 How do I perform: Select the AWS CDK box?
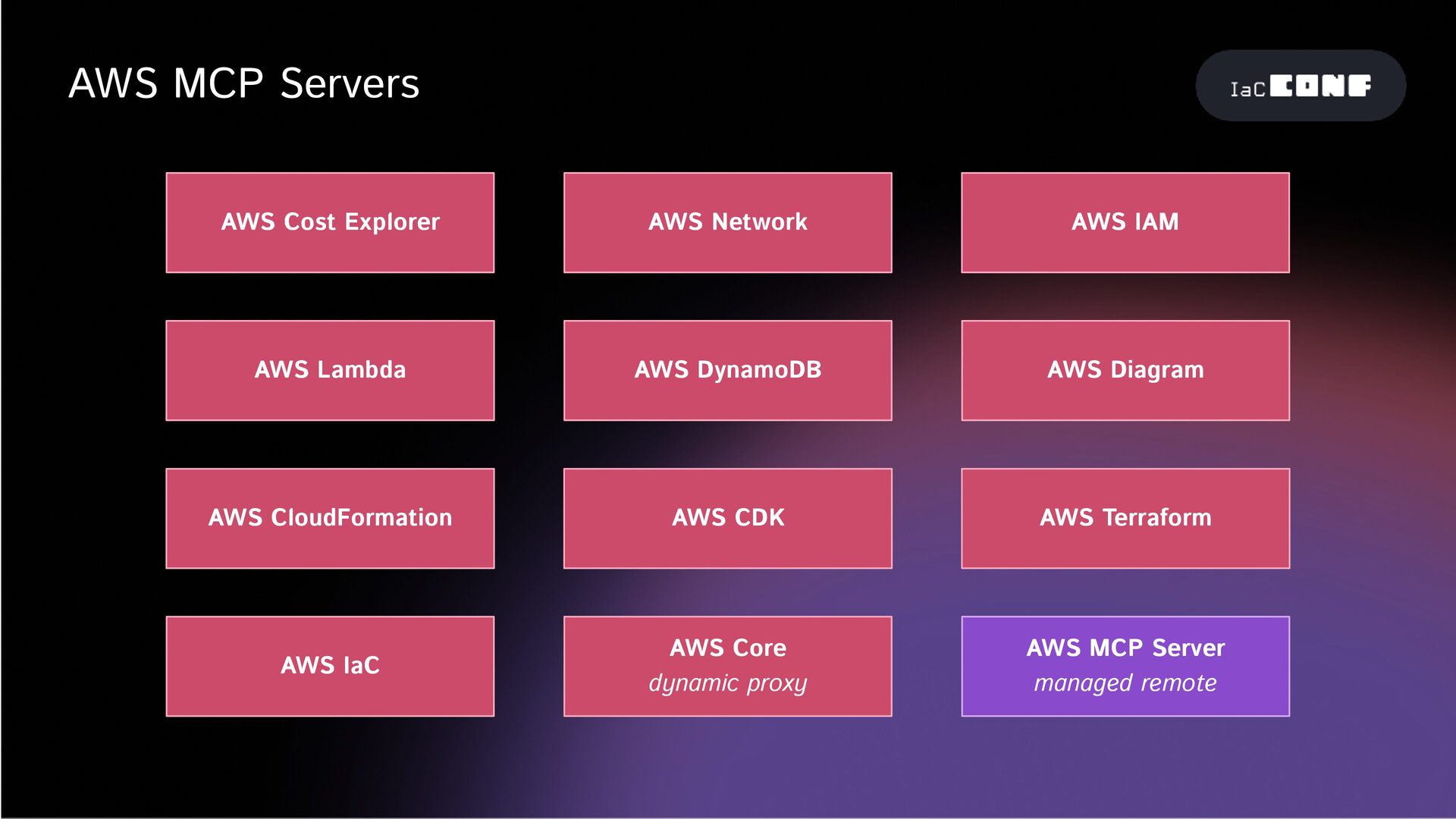pyautogui.click(x=727, y=518)
